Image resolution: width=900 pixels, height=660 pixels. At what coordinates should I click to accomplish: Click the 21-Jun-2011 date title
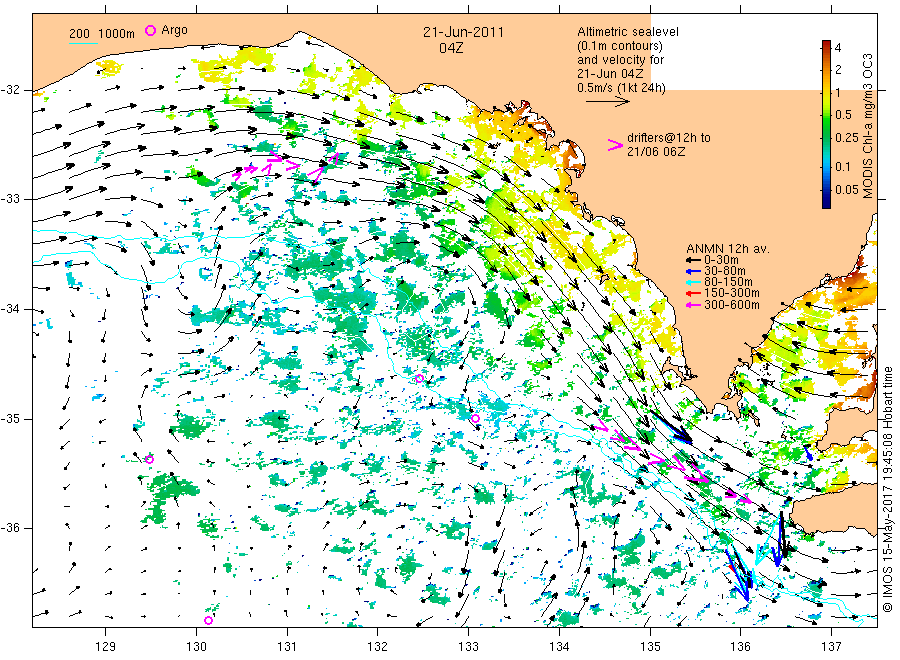click(463, 33)
